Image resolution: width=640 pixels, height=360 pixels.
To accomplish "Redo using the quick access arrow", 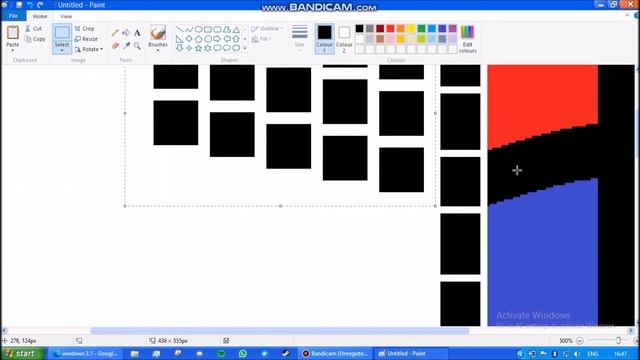I will (40, 5).
